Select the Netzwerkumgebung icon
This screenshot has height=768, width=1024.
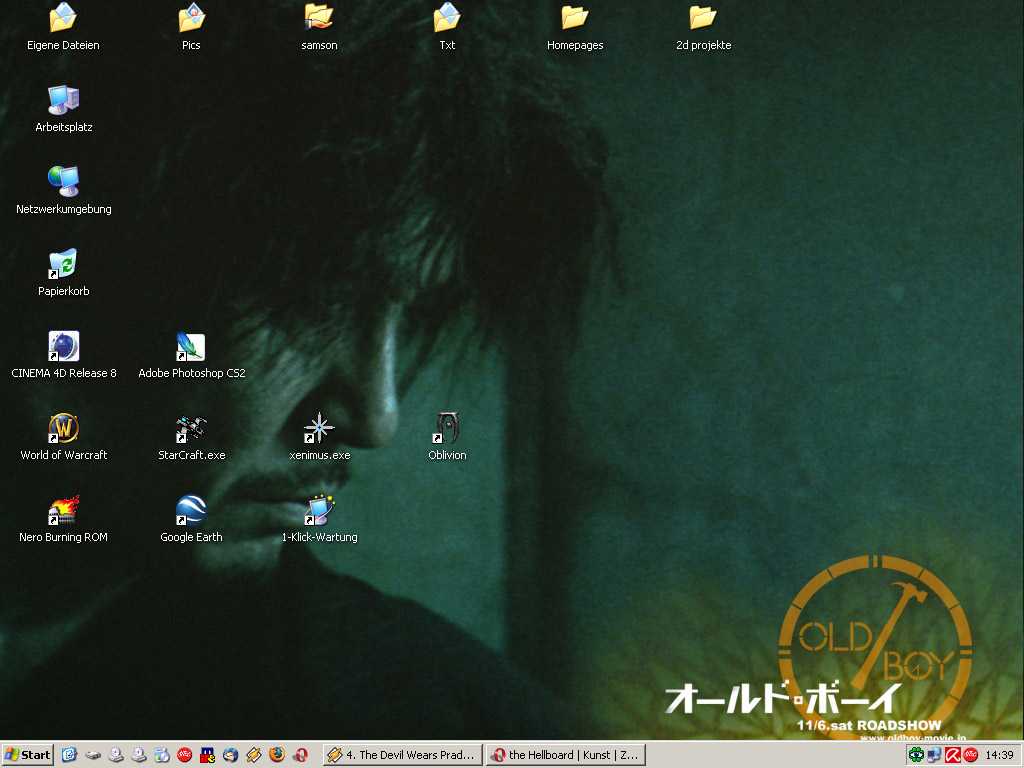click(64, 183)
